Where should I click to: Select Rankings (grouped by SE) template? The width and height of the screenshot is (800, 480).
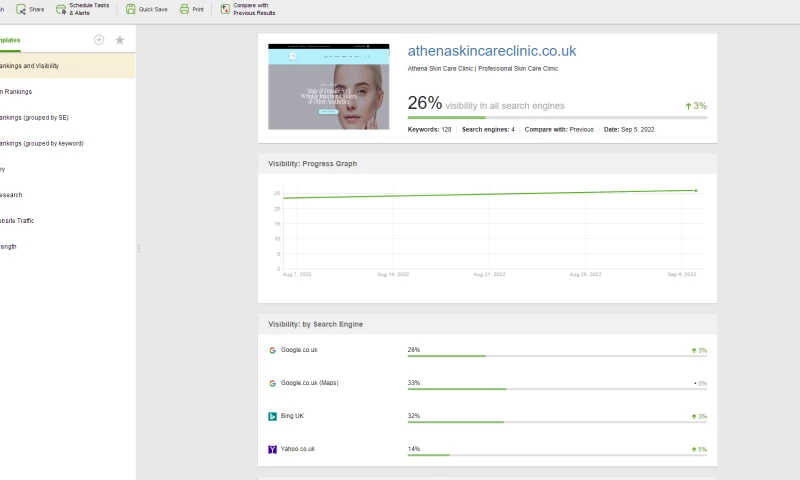click(x=34, y=118)
